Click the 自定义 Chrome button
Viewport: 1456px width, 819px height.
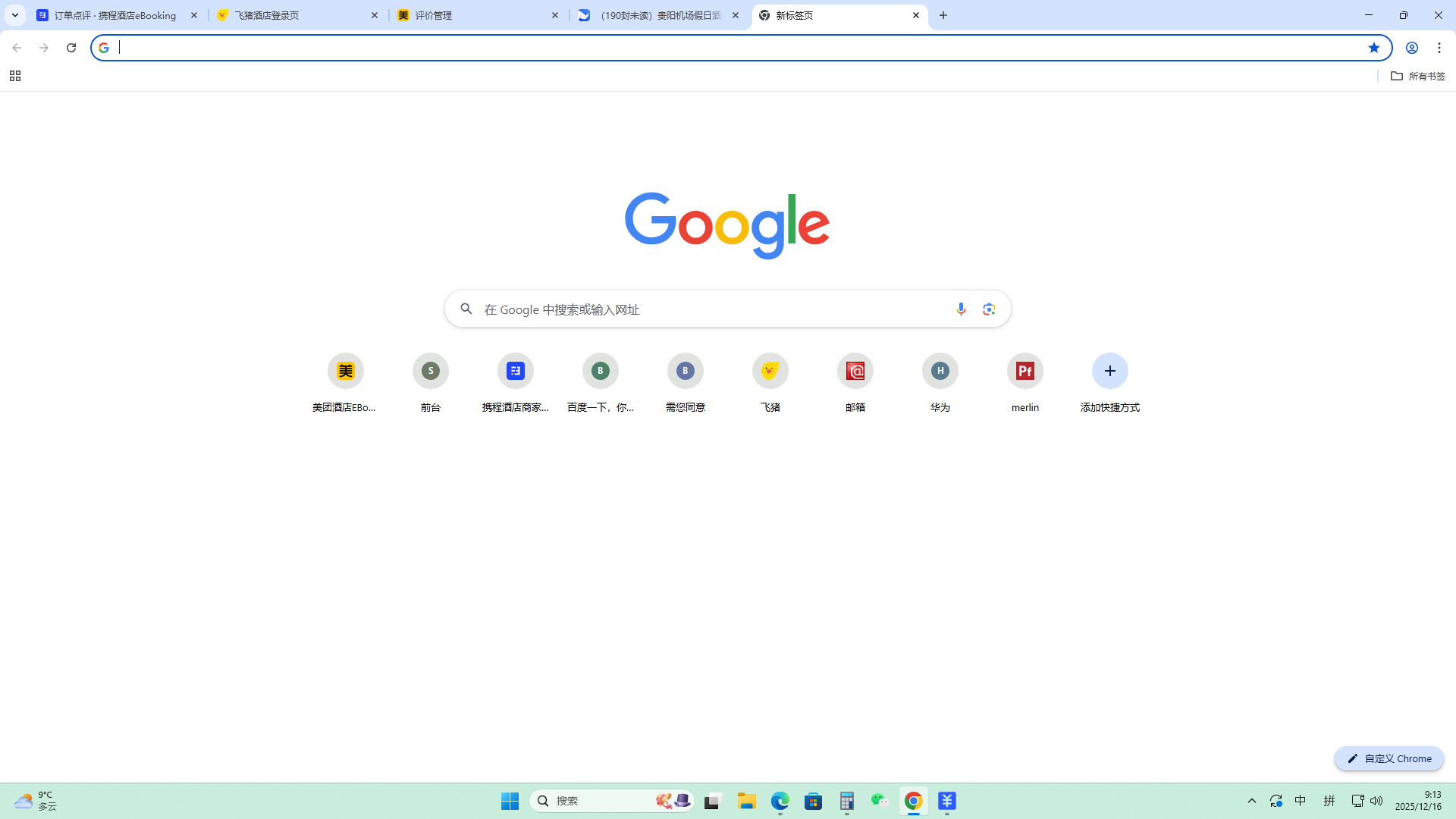coord(1389,758)
